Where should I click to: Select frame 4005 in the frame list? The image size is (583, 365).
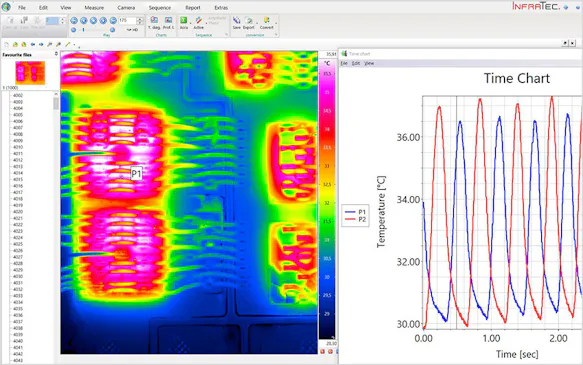click(18, 115)
